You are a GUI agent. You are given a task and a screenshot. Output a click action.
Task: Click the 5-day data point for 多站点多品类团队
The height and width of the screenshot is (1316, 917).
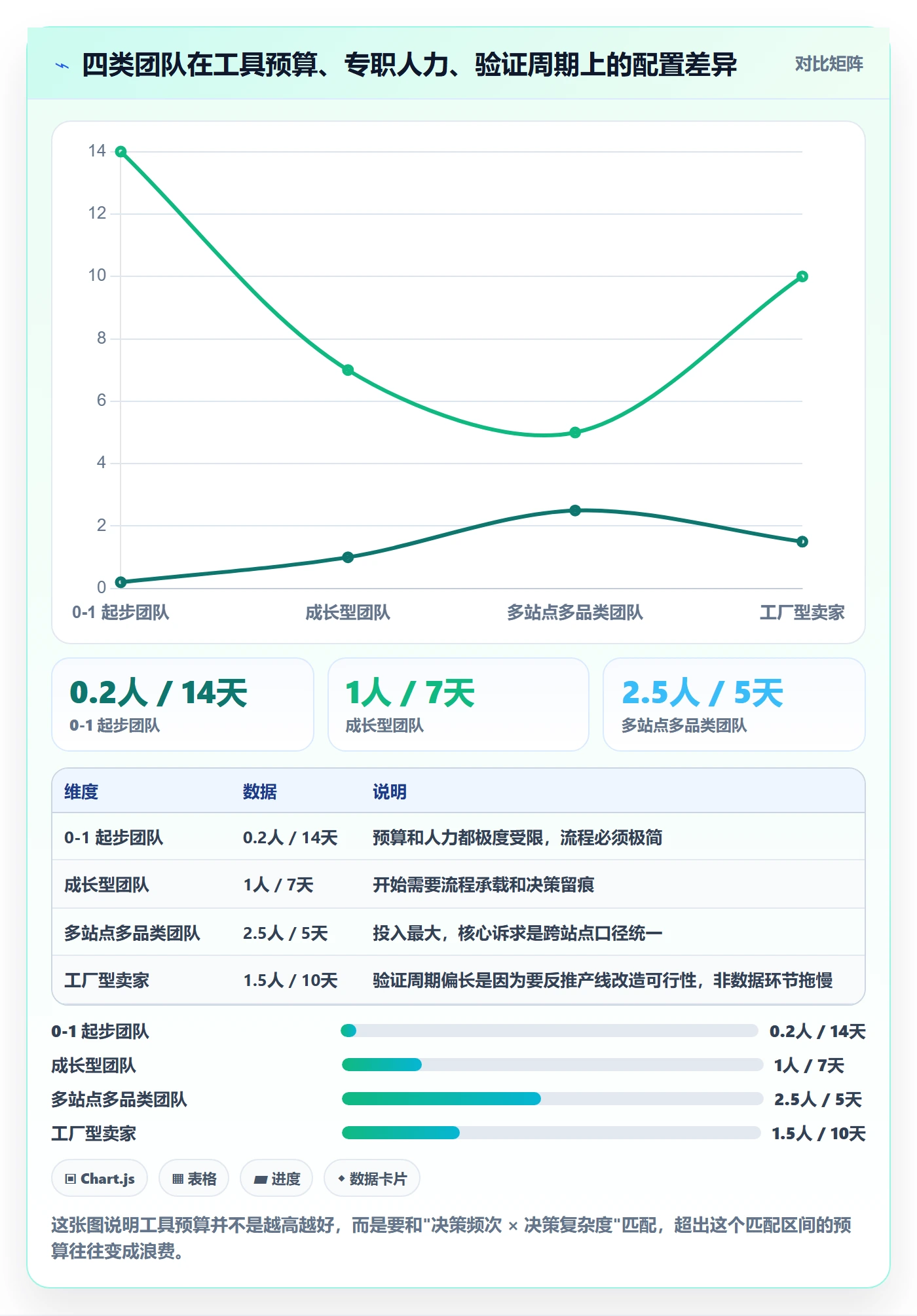point(575,433)
